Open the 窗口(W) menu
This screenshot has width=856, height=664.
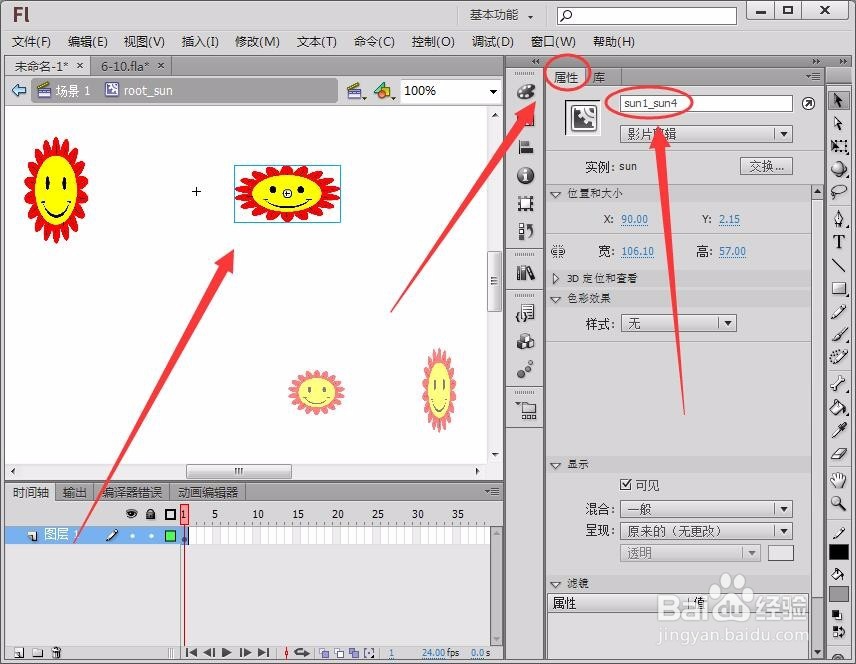(552, 41)
